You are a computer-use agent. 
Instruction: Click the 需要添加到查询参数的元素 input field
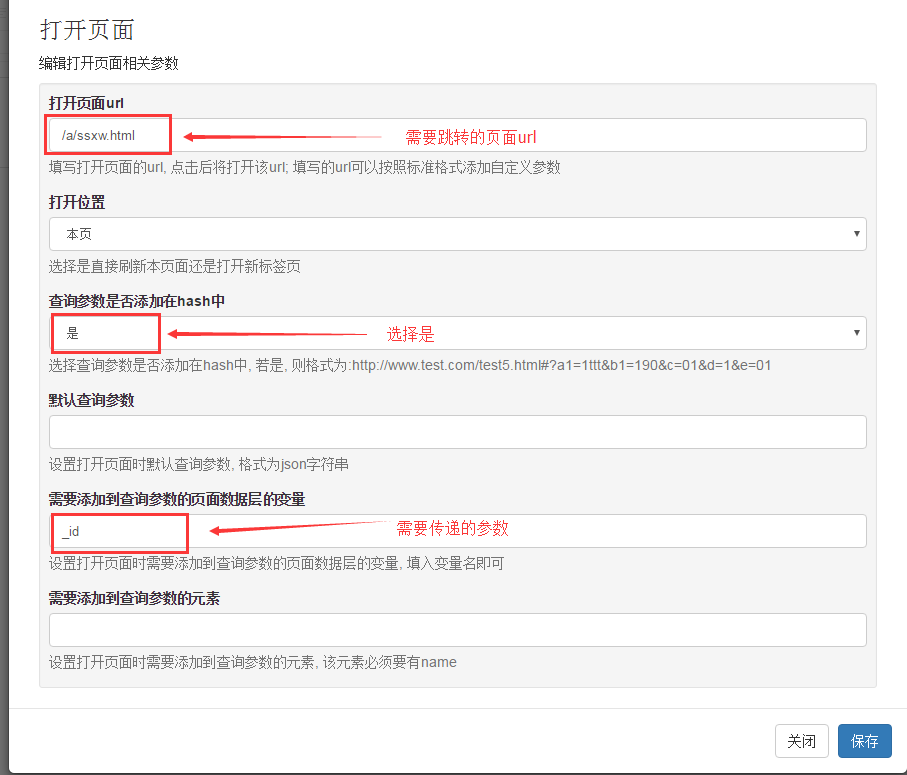click(458, 630)
